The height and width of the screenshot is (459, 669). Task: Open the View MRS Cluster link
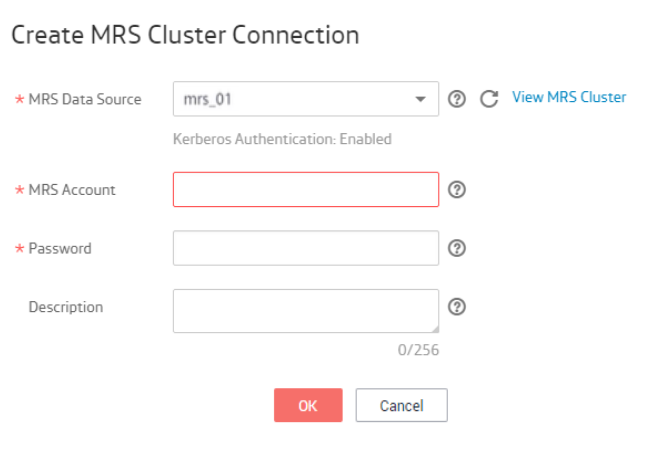(569, 97)
